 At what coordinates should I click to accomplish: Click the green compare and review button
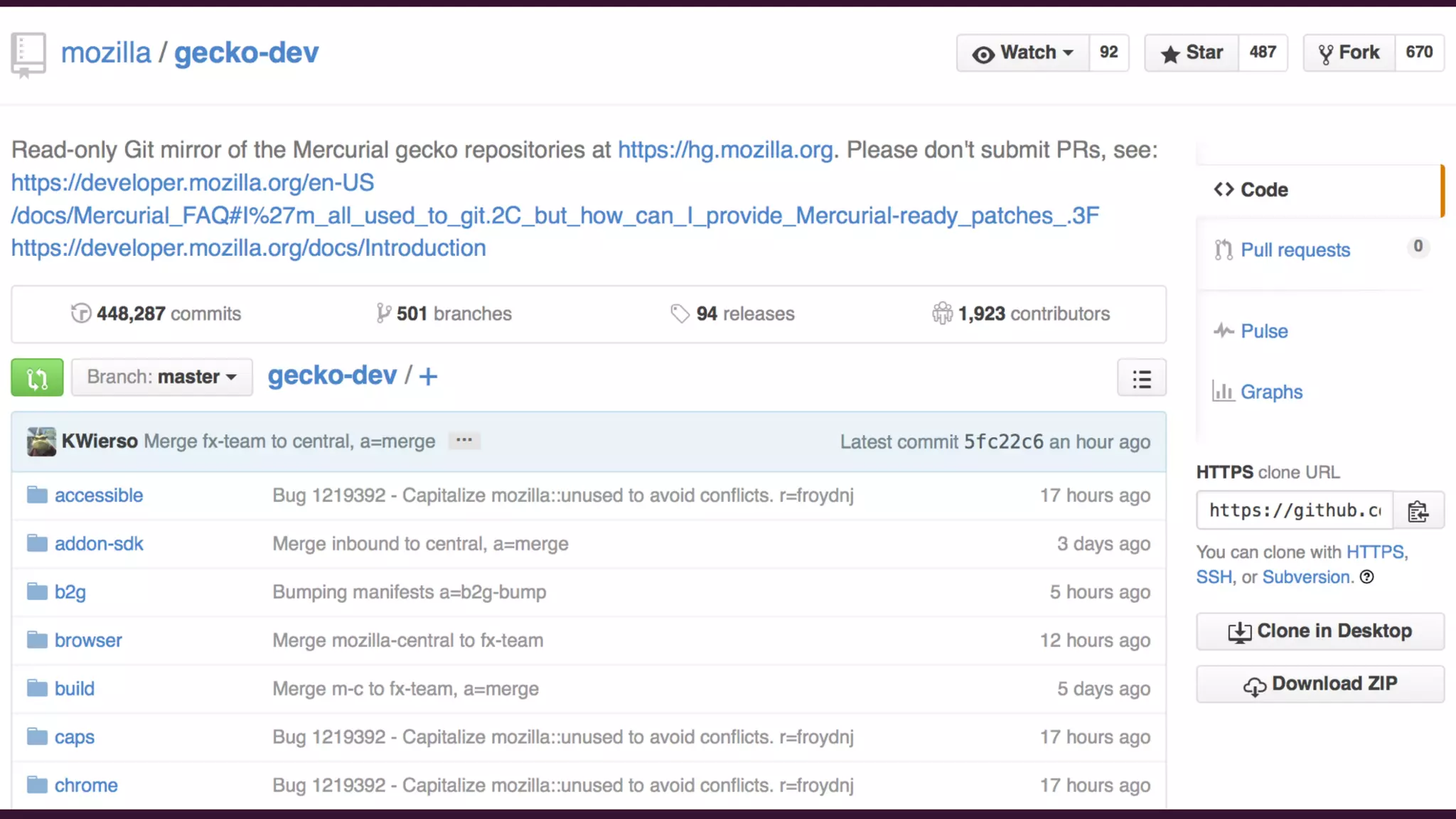point(37,378)
